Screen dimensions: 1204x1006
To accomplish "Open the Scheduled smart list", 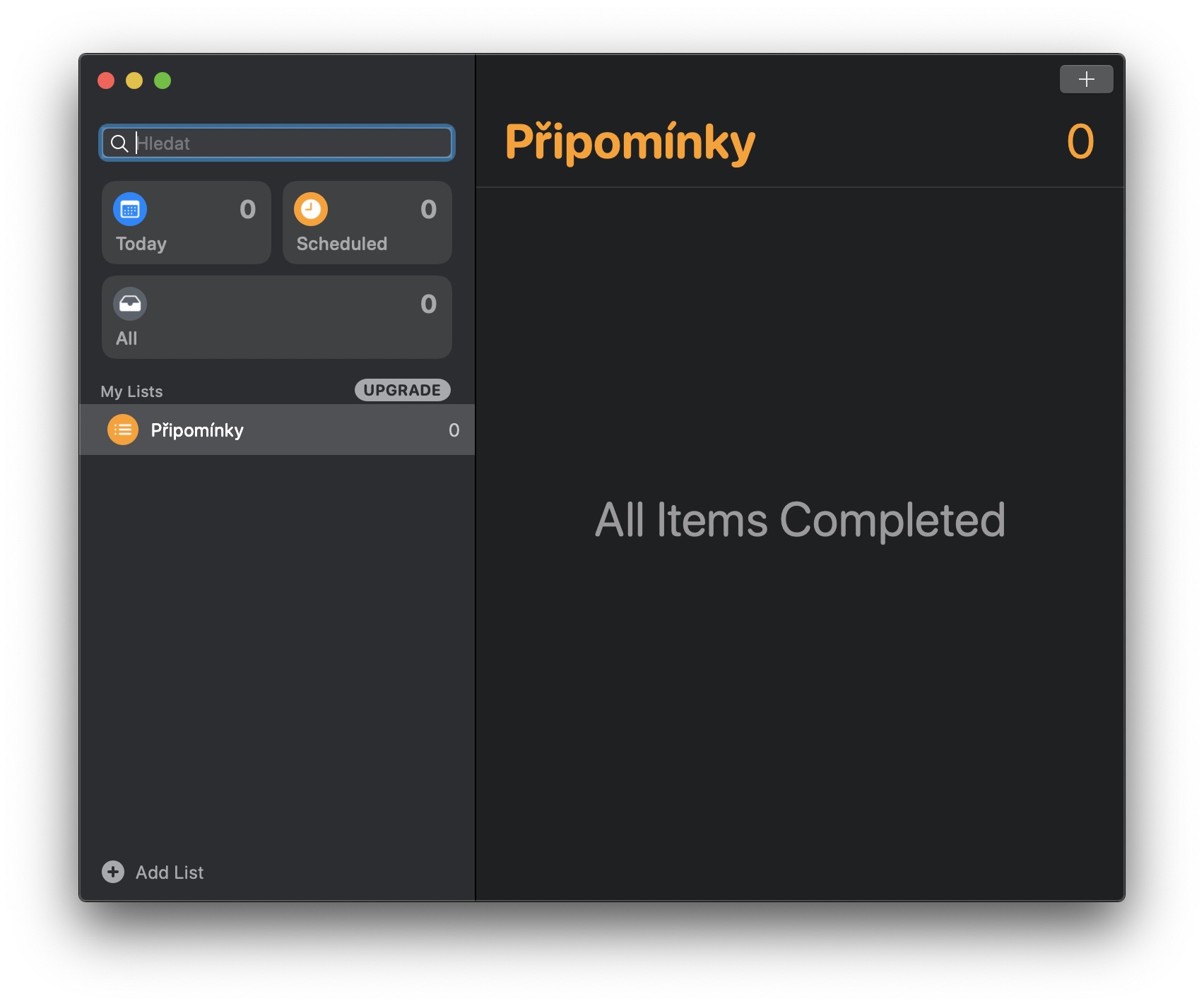I will coord(367,223).
